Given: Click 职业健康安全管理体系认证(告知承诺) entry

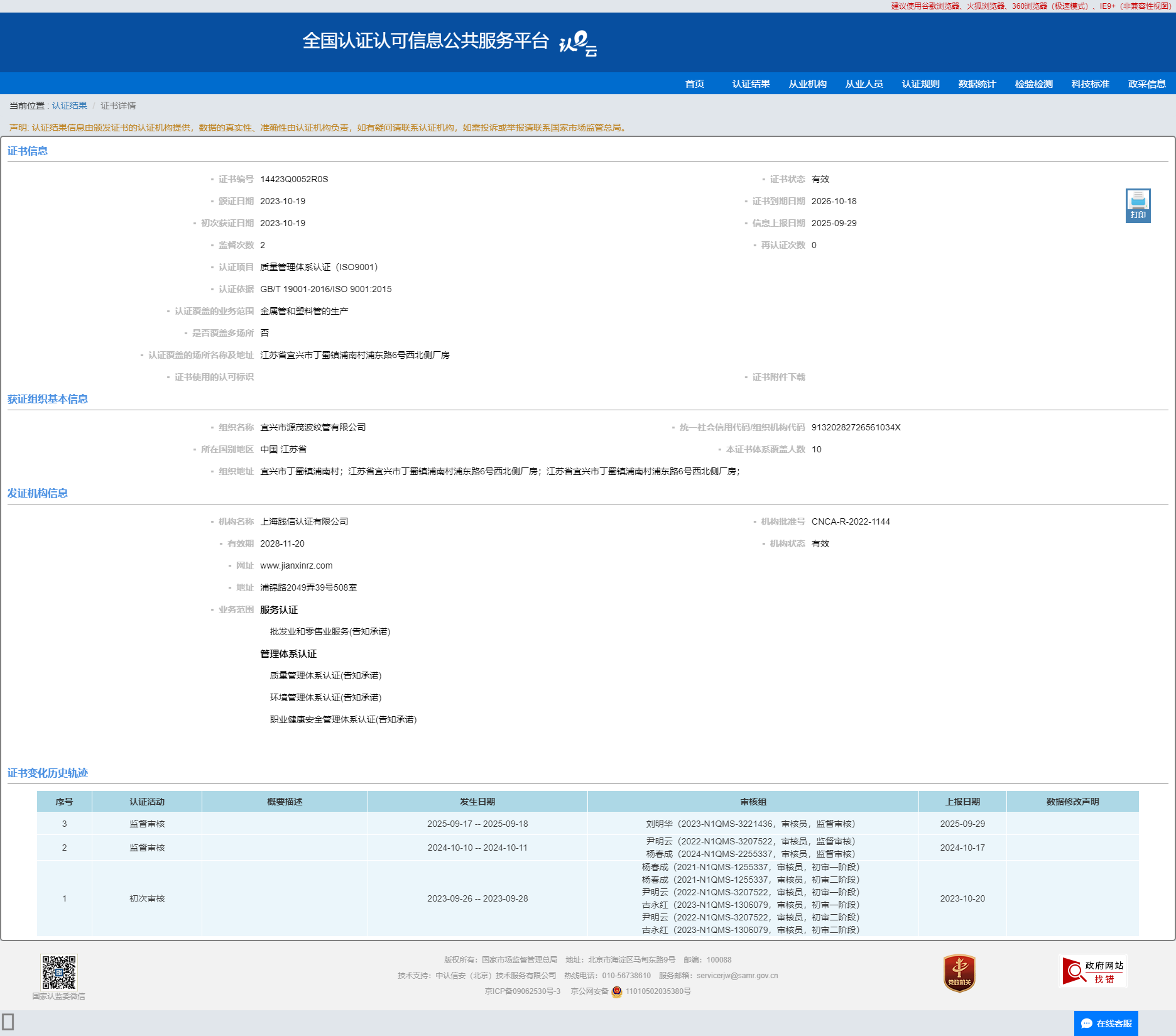Looking at the screenshot, I should pos(343,719).
